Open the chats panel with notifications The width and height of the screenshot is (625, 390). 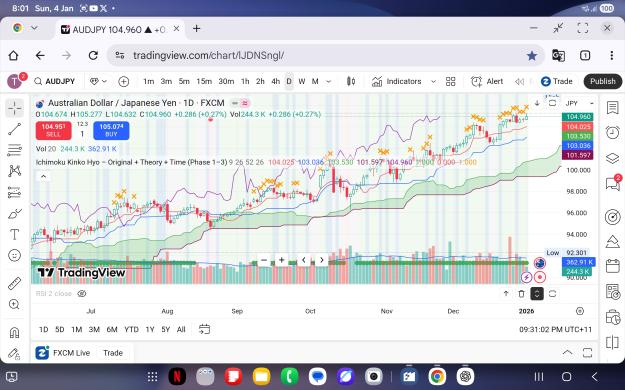pyautogui.click(x=613, y=183)
